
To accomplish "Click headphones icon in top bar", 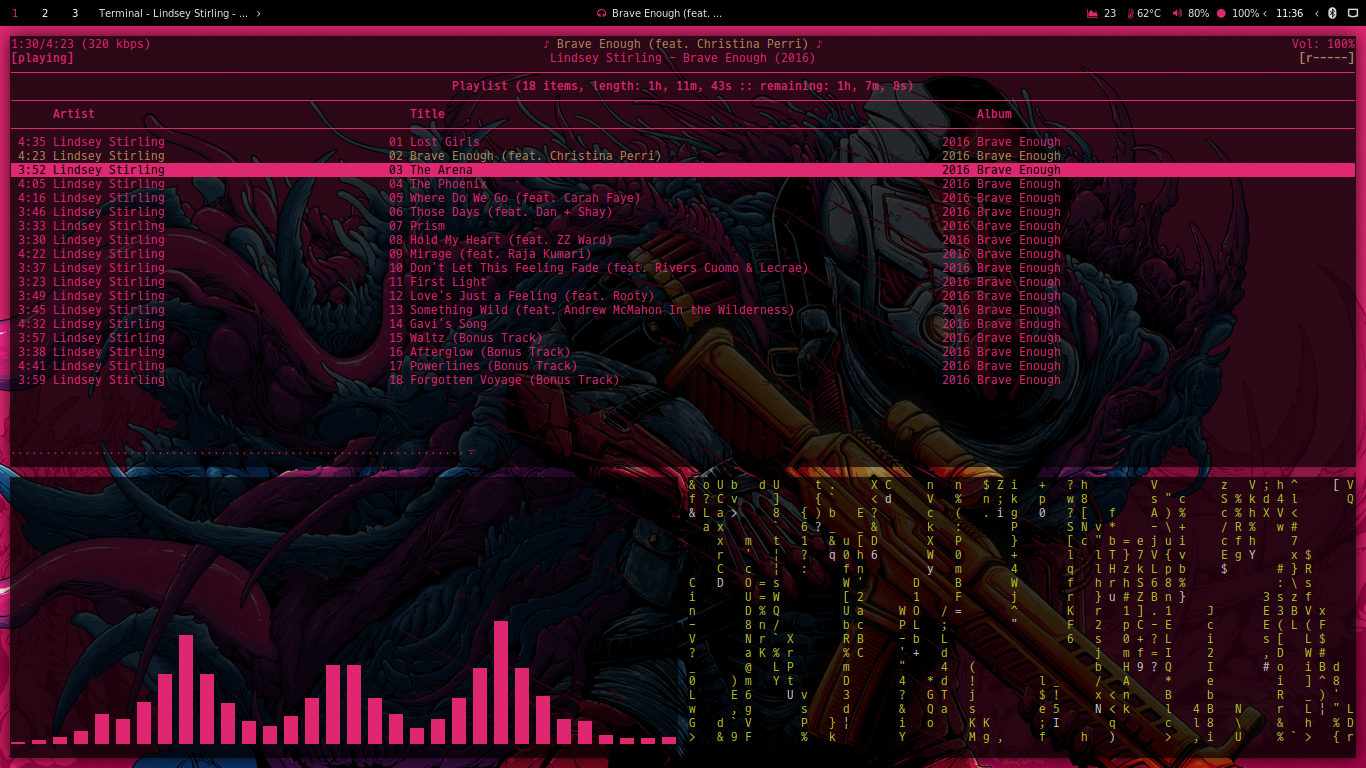I will coord(601,13).
